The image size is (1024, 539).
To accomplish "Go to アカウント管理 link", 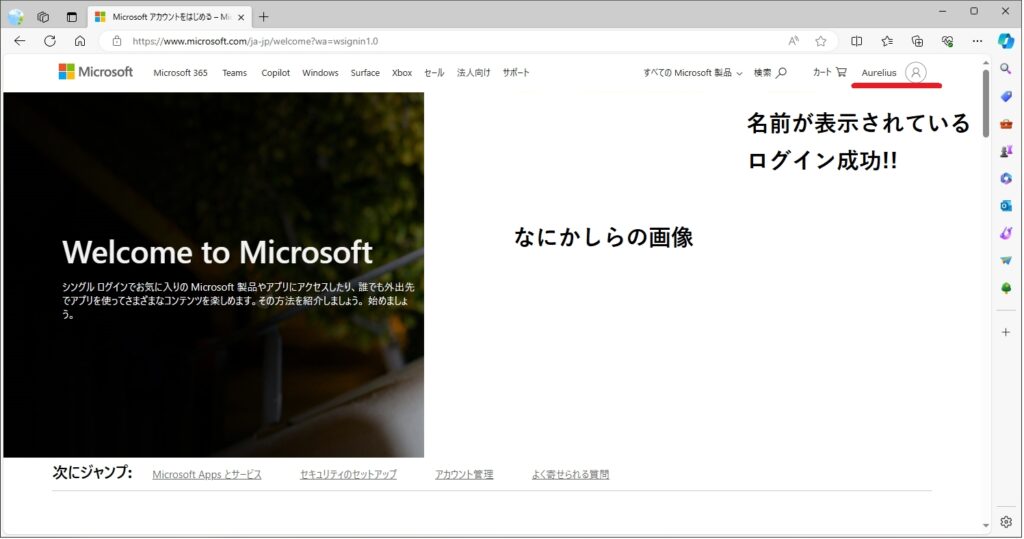I will click(x=464, y=475).
